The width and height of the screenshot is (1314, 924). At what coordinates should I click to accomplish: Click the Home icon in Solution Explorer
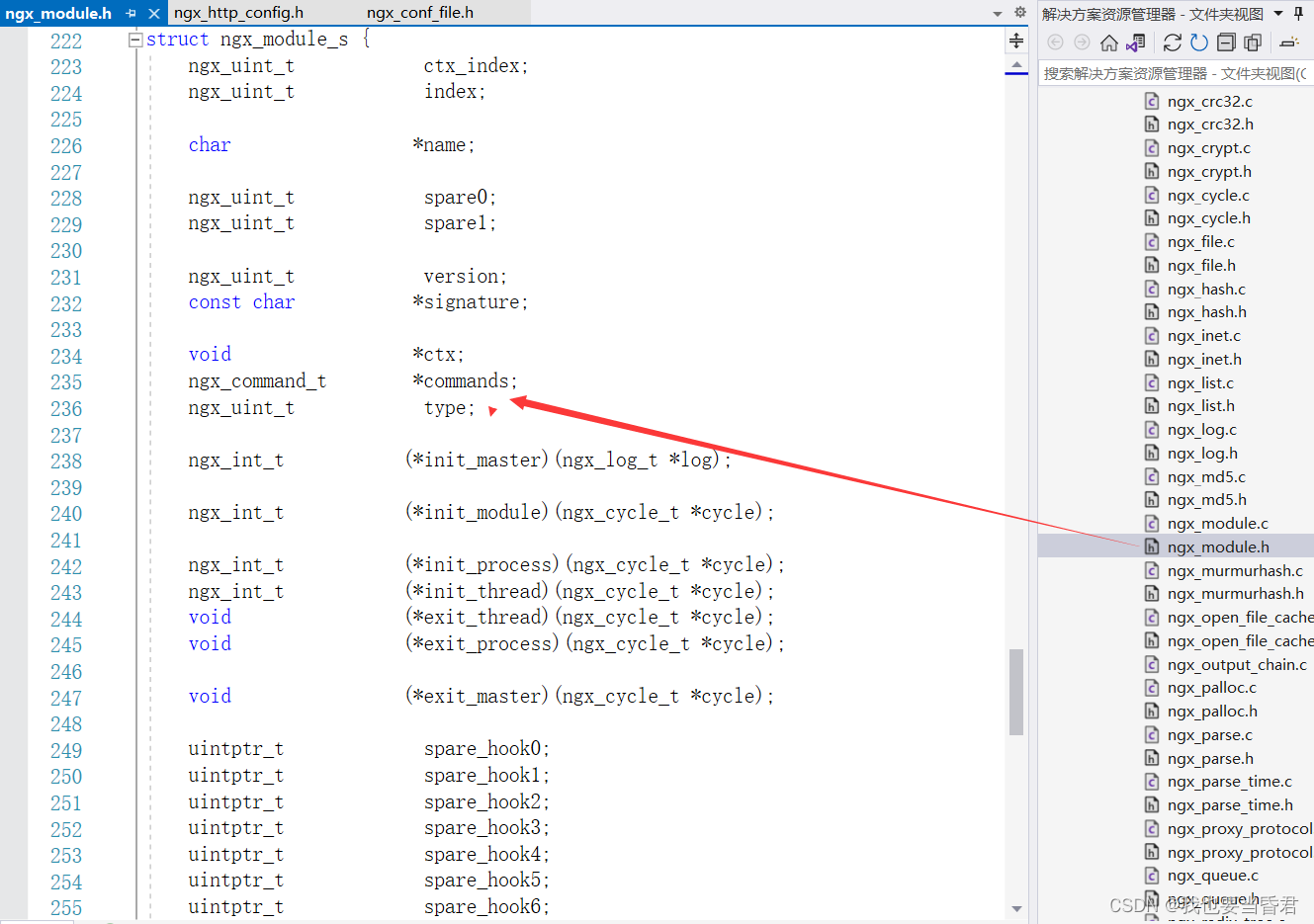pyautogui.click(x=1109, y=42)
